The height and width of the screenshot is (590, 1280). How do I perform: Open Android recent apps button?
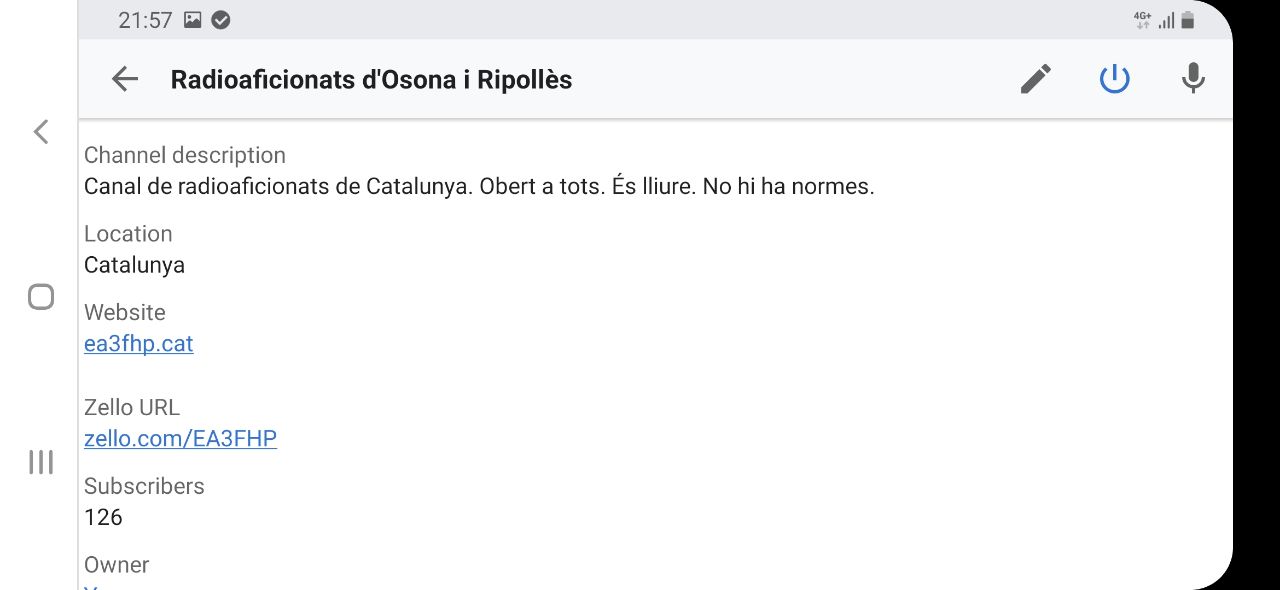(x=41, y=462)
